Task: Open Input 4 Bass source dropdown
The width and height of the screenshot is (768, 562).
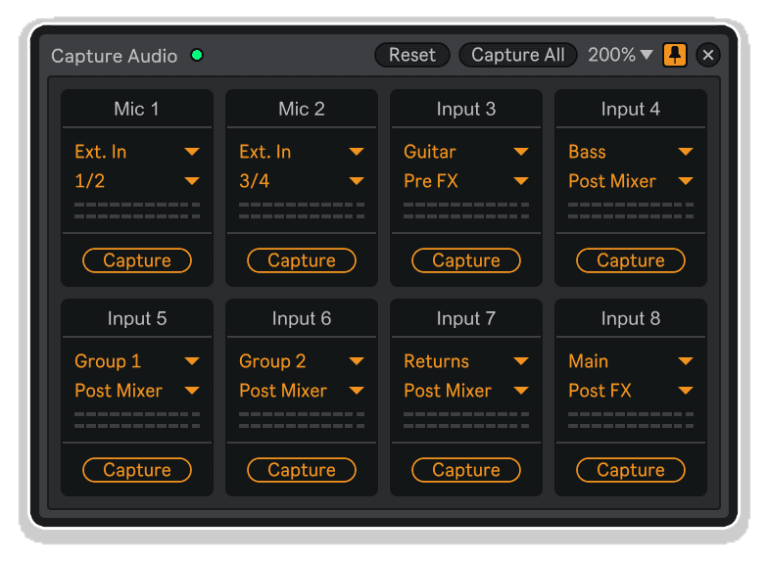Action: point(631,151)
